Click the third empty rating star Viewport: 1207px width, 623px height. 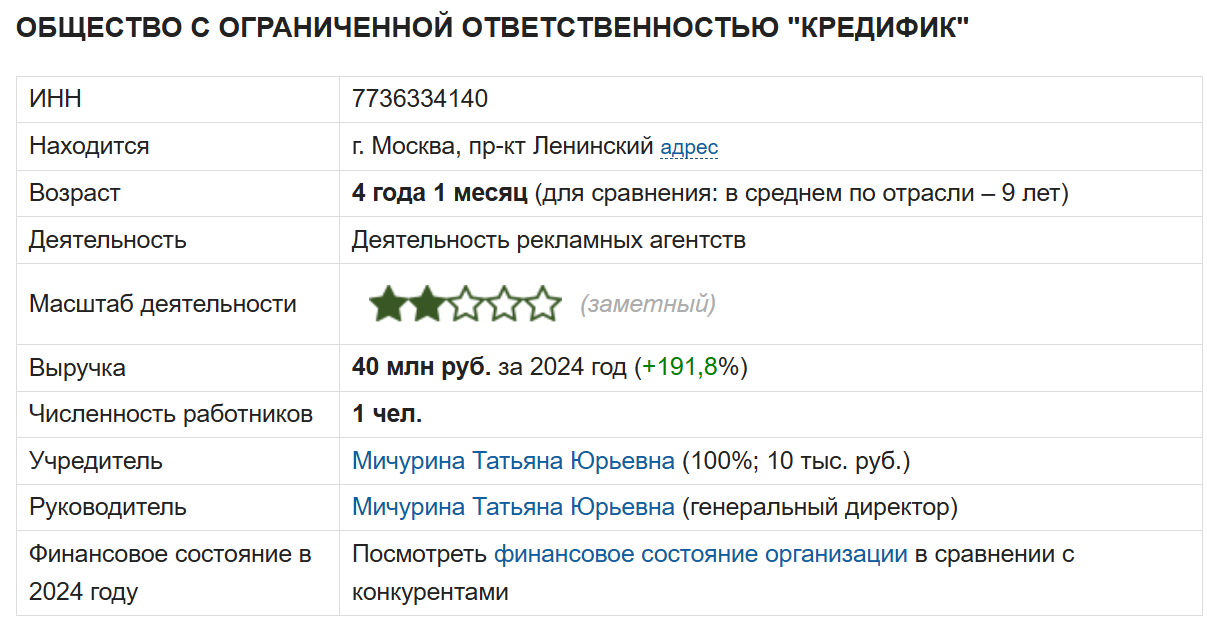[465, 304]
